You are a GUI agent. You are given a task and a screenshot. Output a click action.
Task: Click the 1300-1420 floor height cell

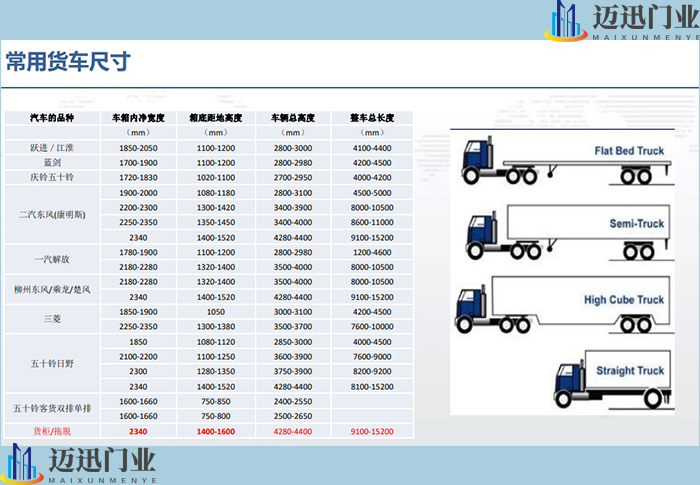(216, 207)
